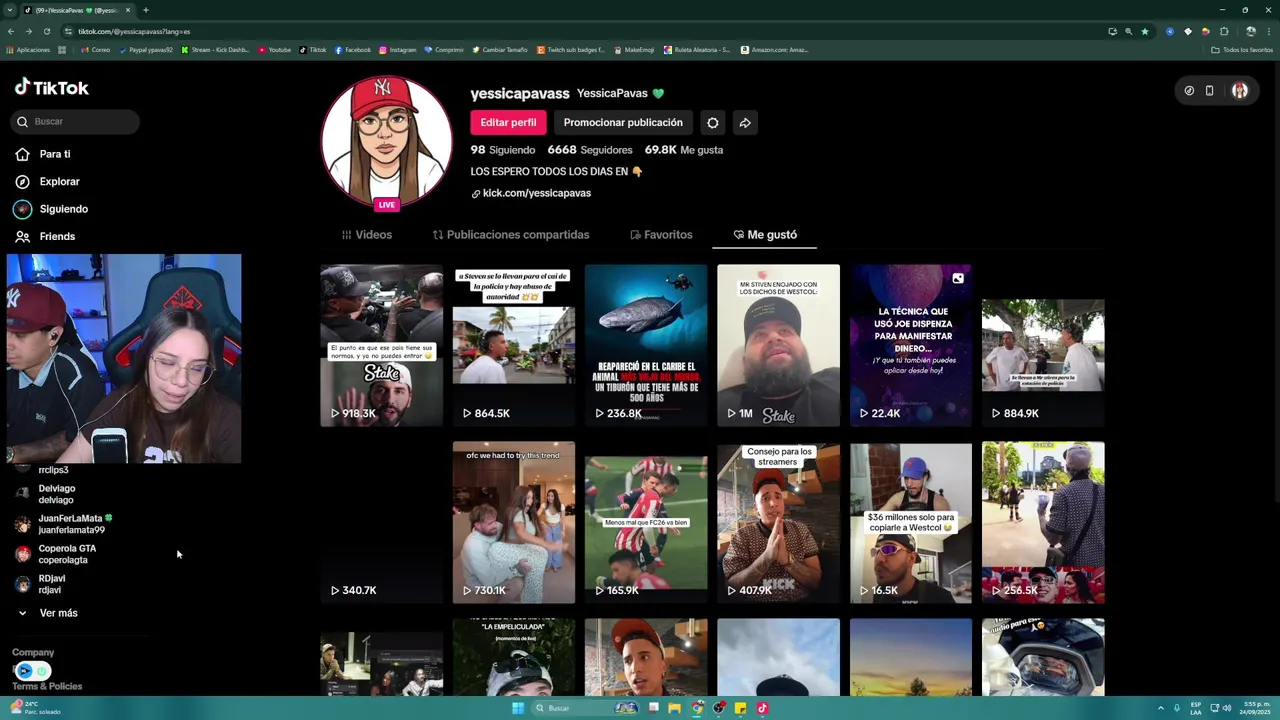
Task: Click the phone app icon in top right
Action: tap(1209, 91)
